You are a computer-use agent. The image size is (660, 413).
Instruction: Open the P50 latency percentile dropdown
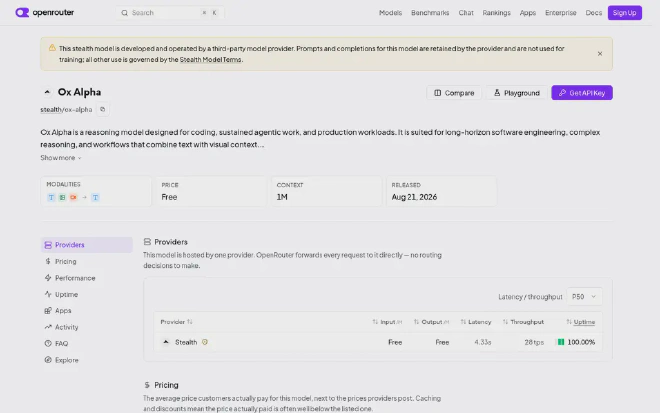tap(584, 297)
